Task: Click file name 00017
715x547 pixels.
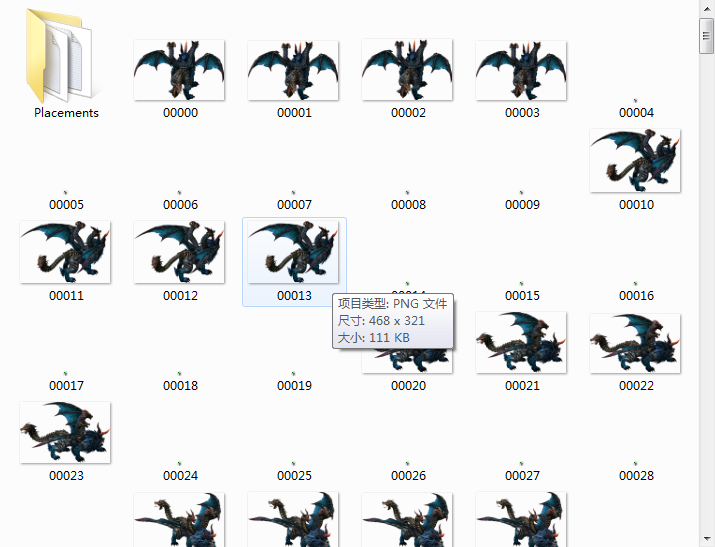Action: point(66,386)
